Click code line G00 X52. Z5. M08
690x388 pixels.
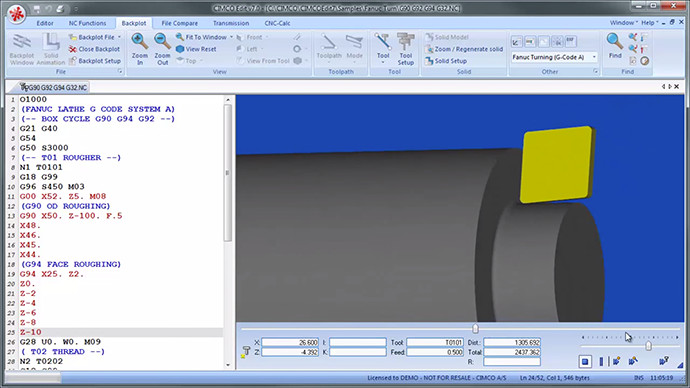pos(63,197)
